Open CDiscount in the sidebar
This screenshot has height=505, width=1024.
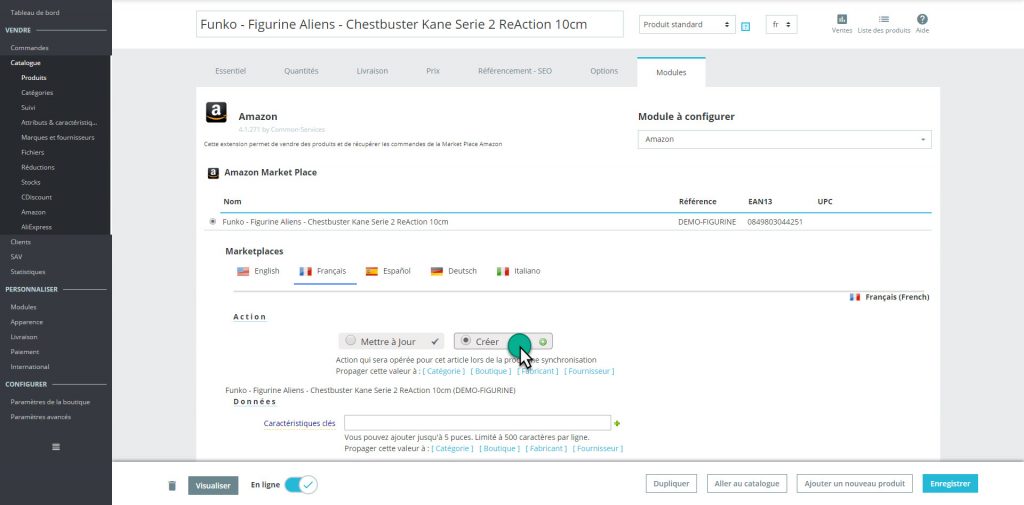37,197
